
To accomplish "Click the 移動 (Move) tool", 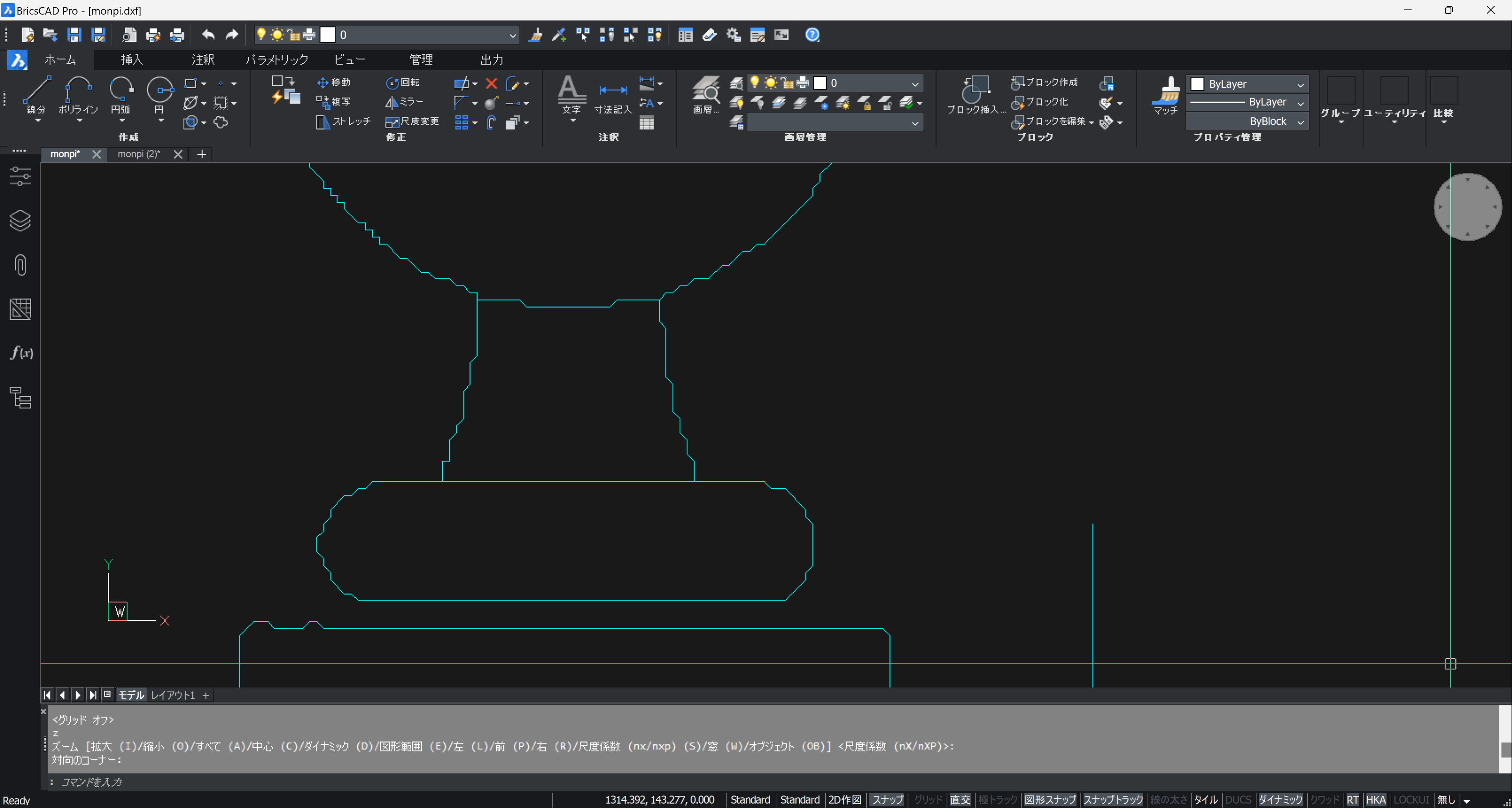I will click(334, 83).
